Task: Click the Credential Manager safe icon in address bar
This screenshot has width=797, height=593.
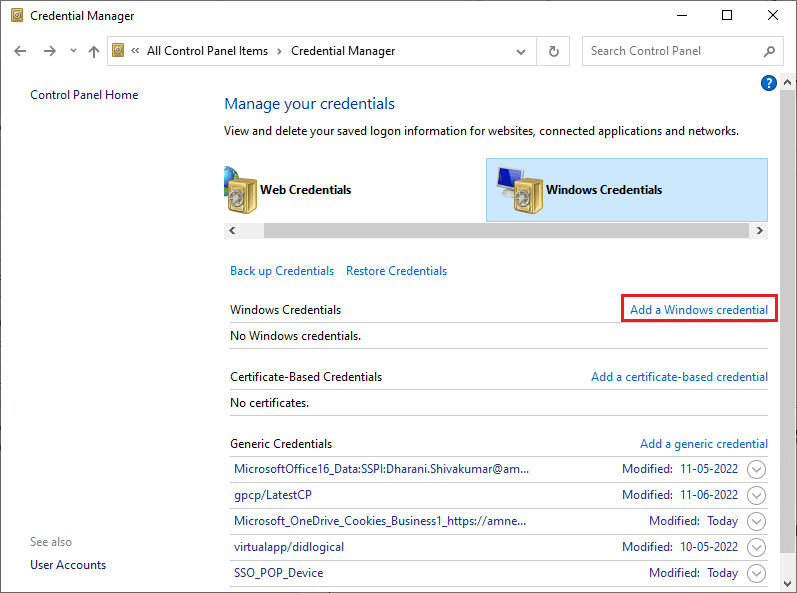Action: tap(118, 50)
